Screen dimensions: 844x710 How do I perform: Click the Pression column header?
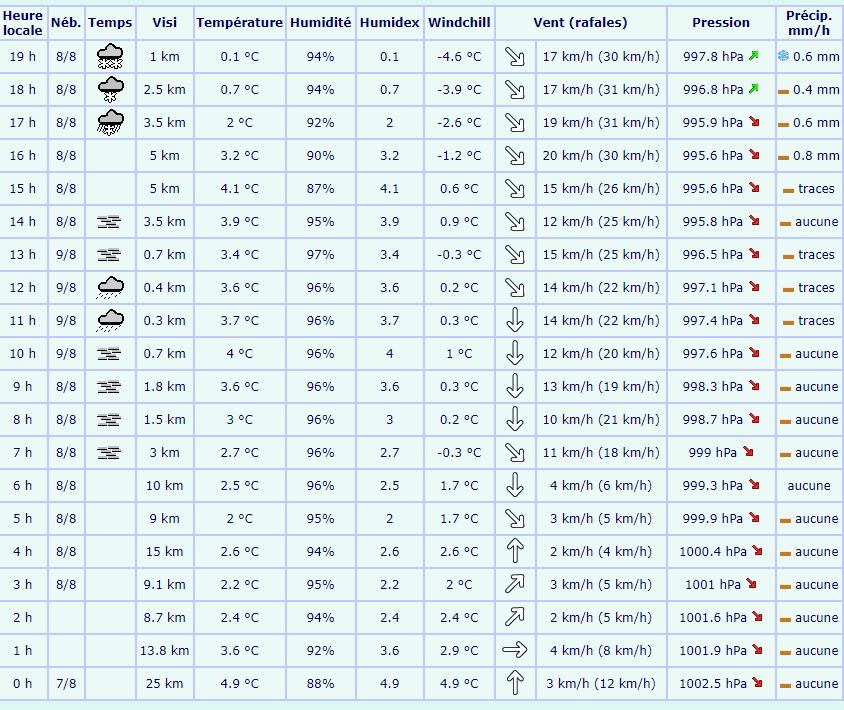(720, 23)
